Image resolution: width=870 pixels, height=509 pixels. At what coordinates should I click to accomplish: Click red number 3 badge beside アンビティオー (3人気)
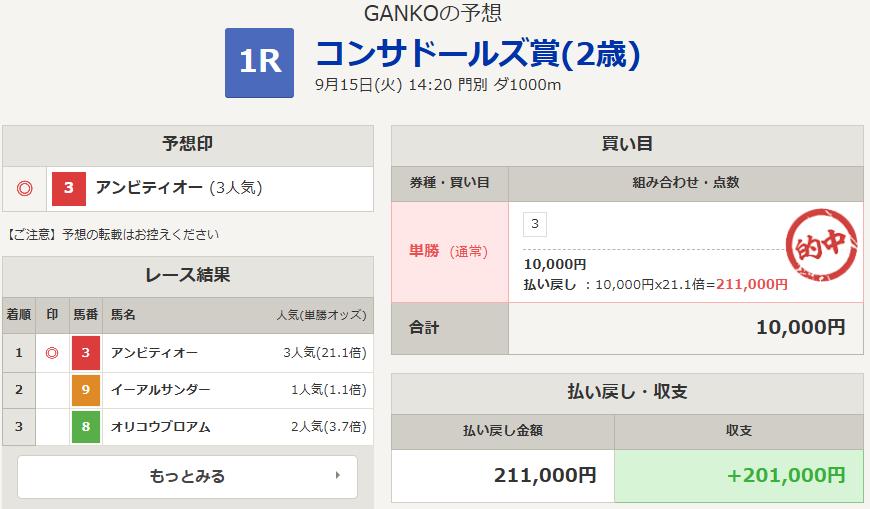[x=69, y=189]
